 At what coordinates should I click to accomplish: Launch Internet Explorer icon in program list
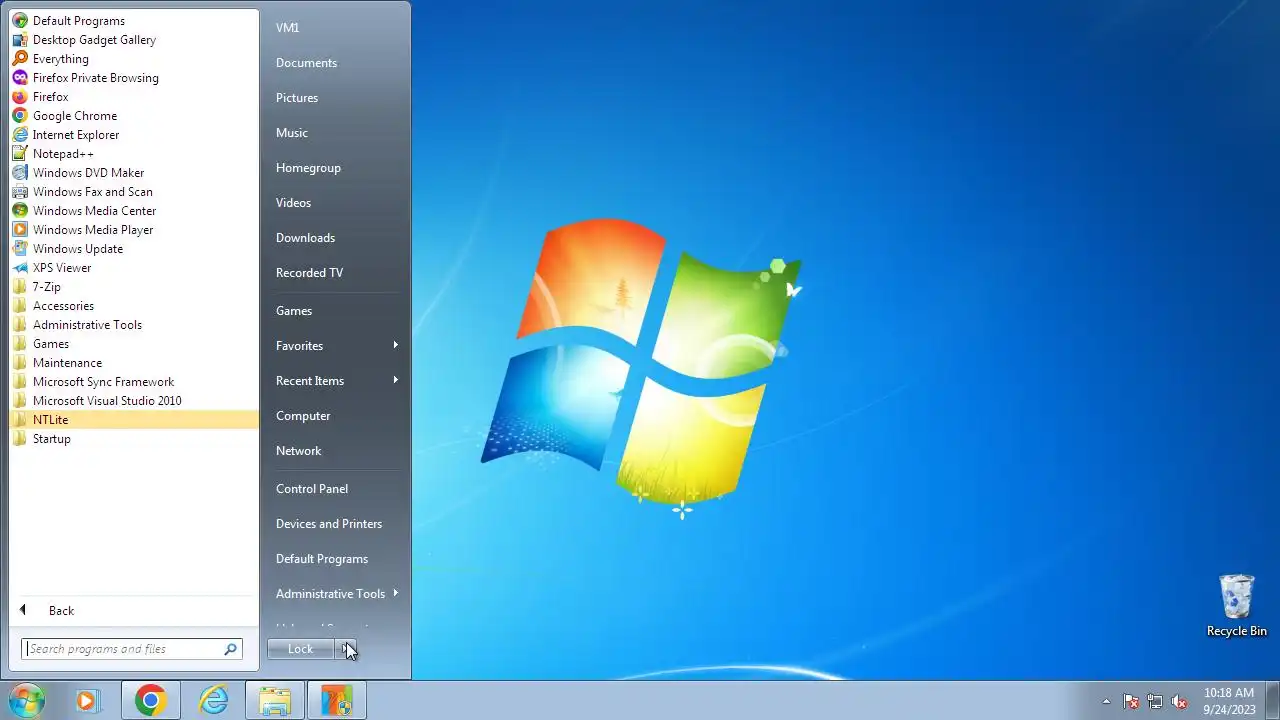point(20,135)
